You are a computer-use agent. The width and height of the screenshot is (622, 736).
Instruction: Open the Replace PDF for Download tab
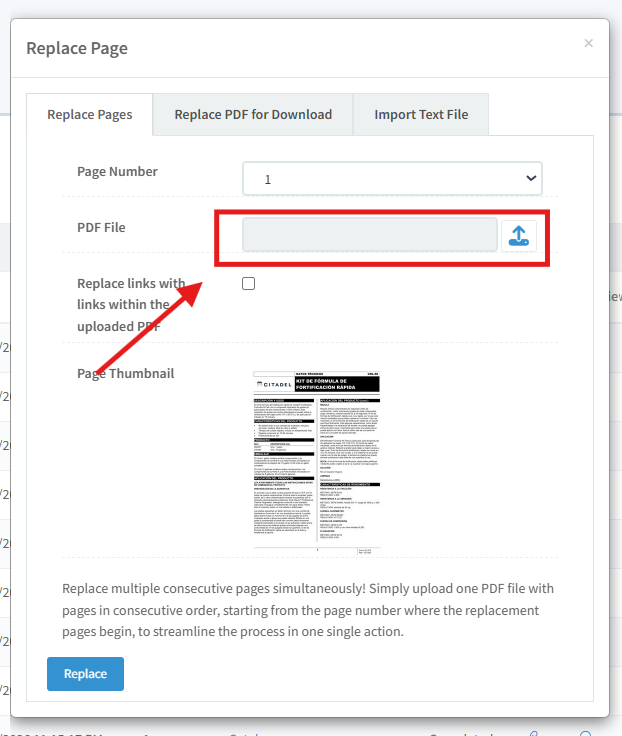[253, 115]
